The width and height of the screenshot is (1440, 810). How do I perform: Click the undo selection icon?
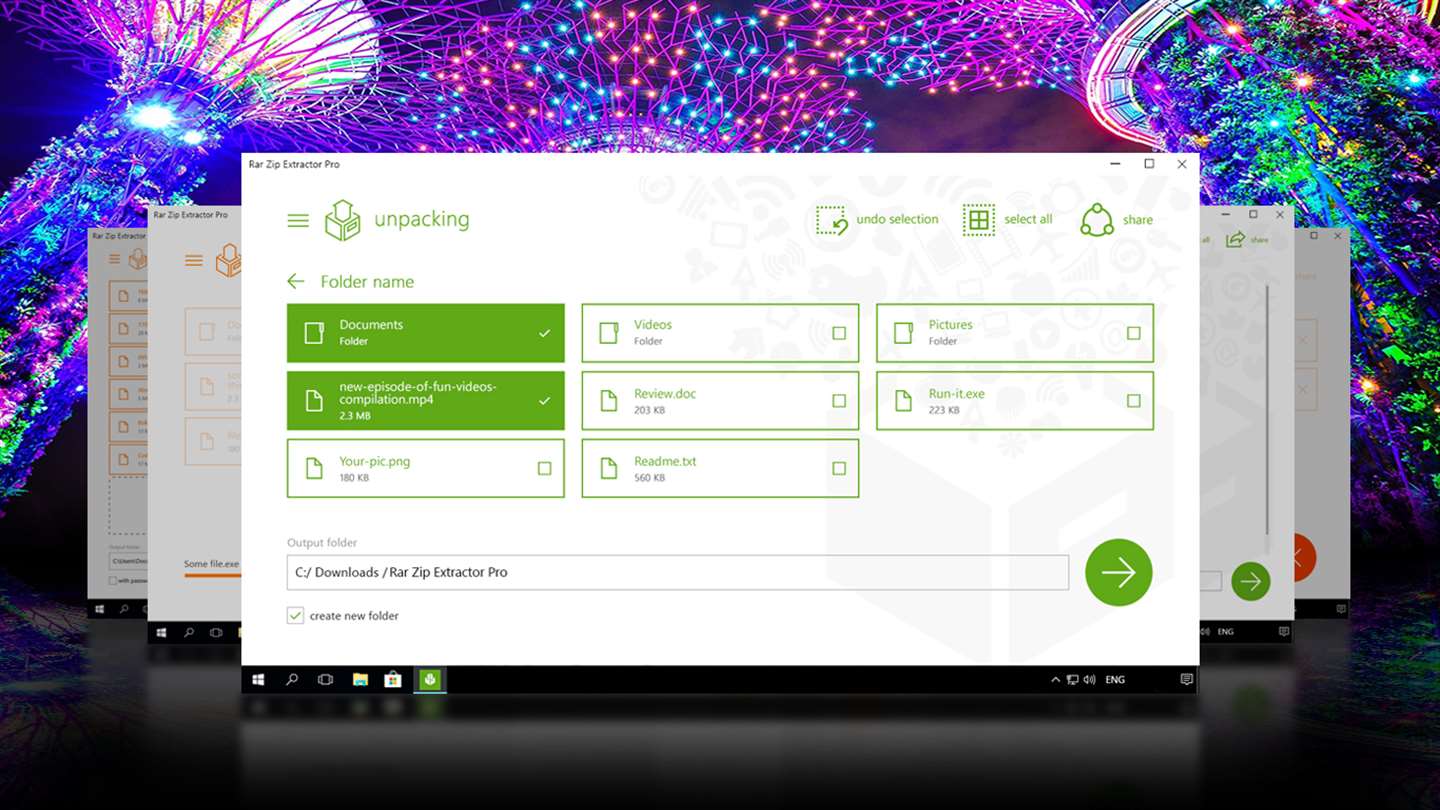click(832, 220)
